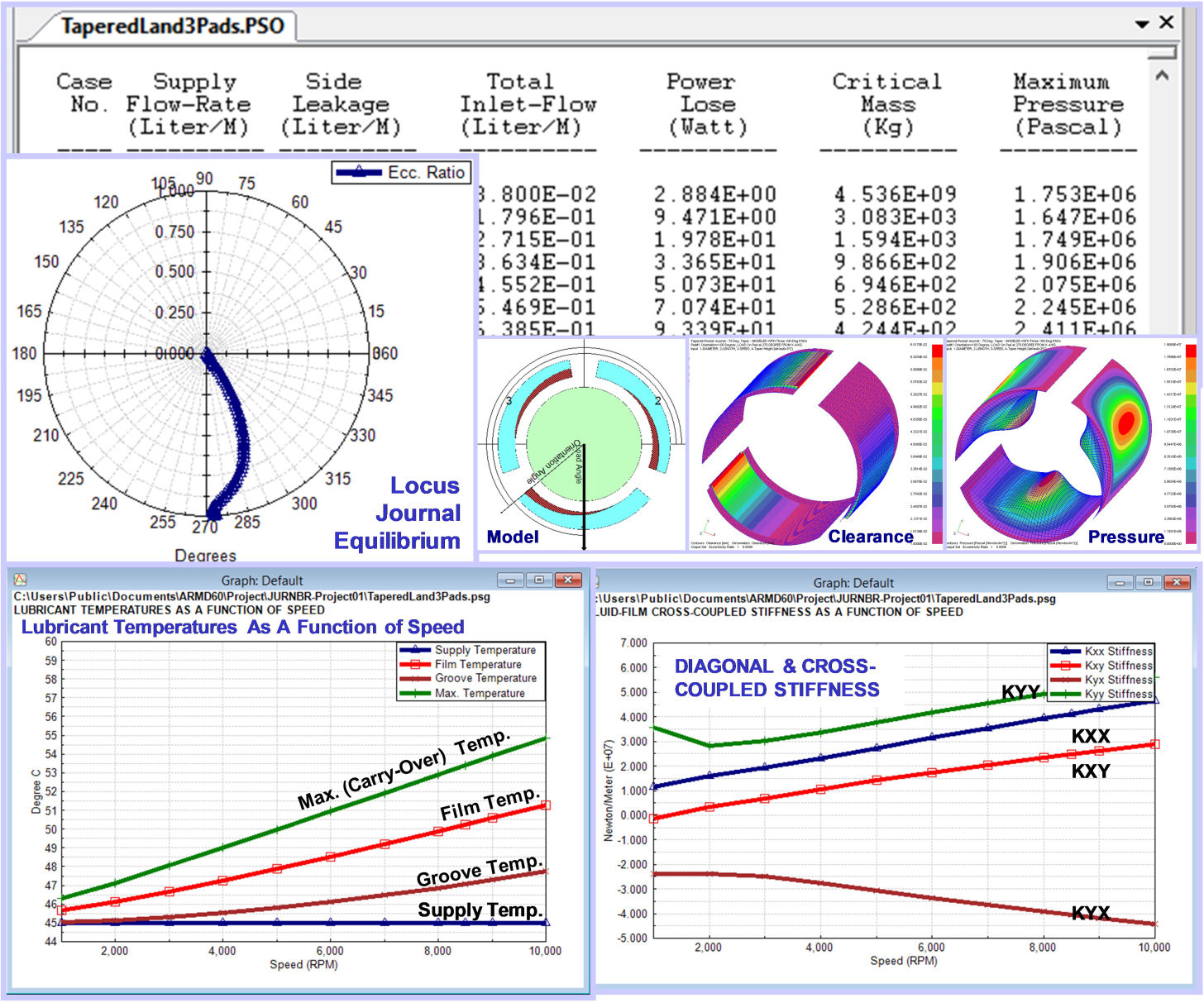Click the 'DIAGONAL & CROSS-COUPLED STIFFNESS' heading
1204x1003 pixels.
[x=776, y=678]
